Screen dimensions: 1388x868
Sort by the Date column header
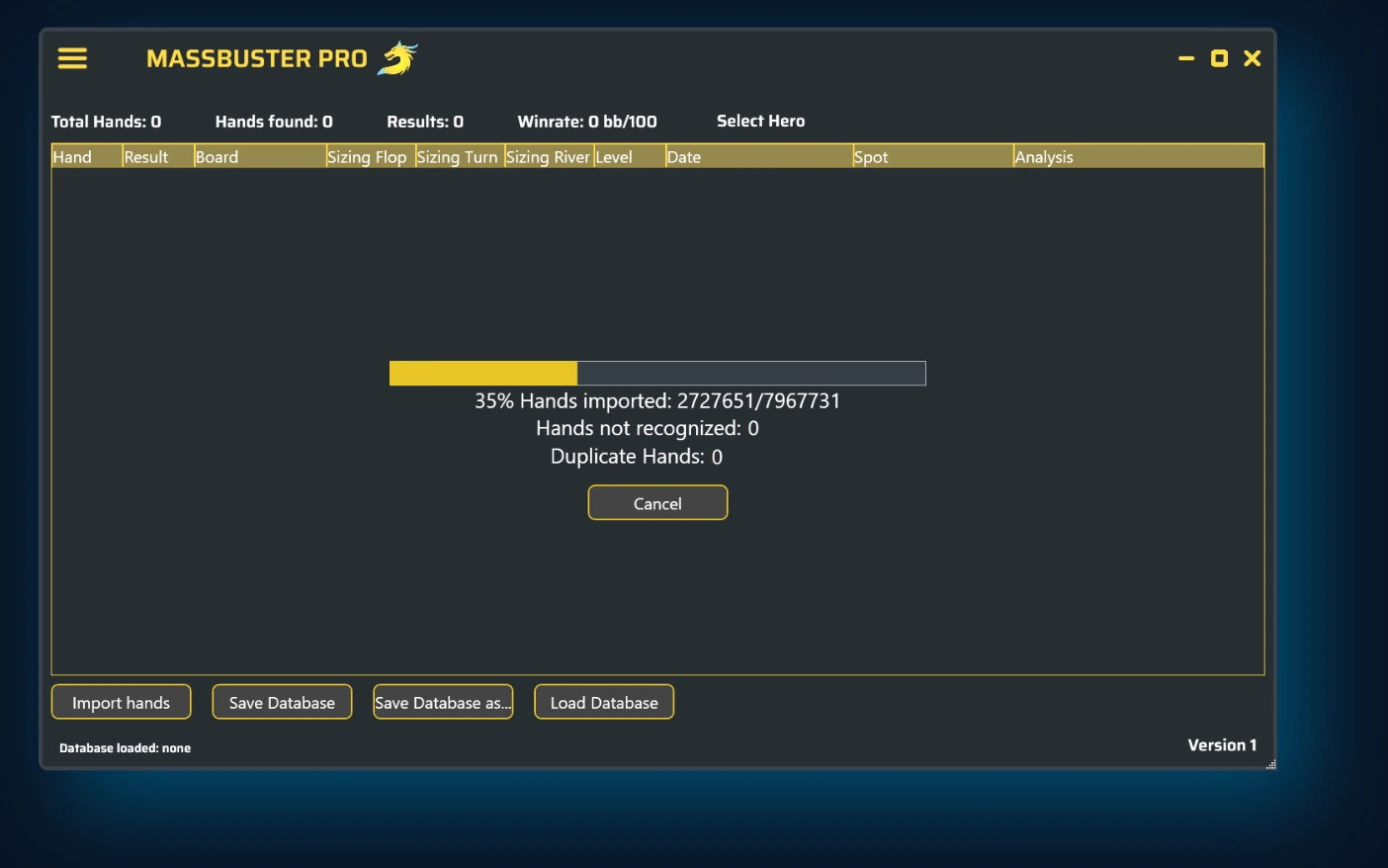759,156
